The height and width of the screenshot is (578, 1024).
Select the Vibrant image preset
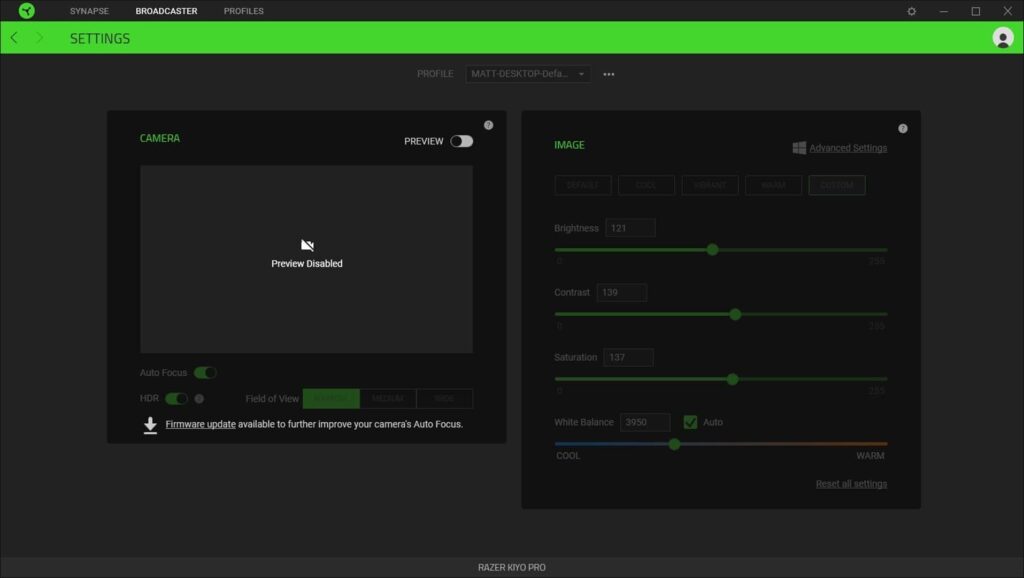tap(710, 185)
